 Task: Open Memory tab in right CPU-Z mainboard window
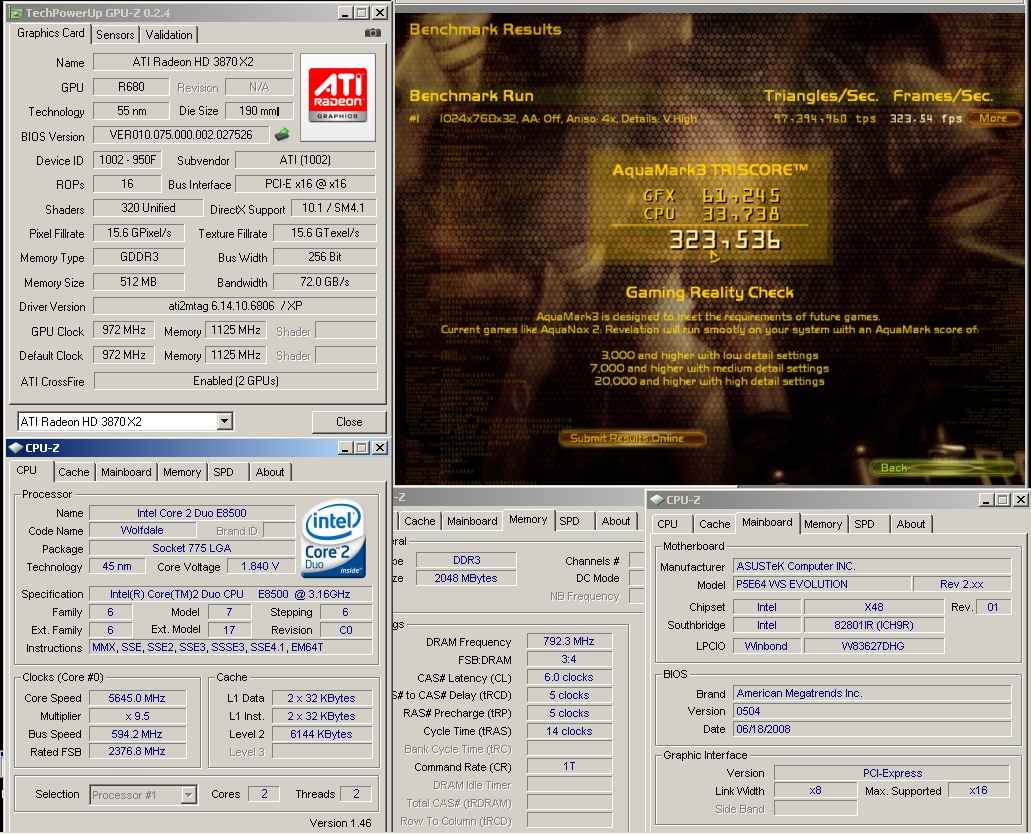click(823, 524)
